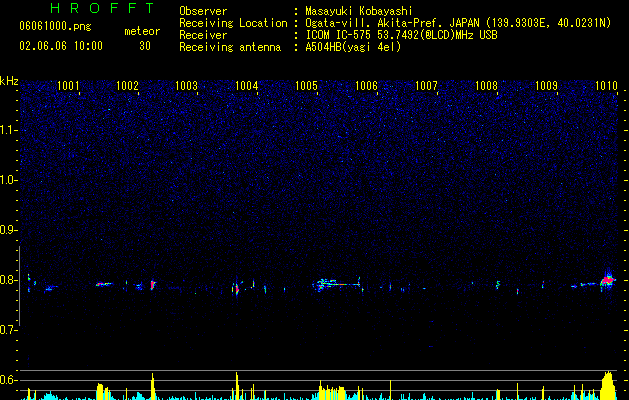The height and width of the screenshot is (400, 629).
Task: Click the 'Observer' field label
Action: 203,11
